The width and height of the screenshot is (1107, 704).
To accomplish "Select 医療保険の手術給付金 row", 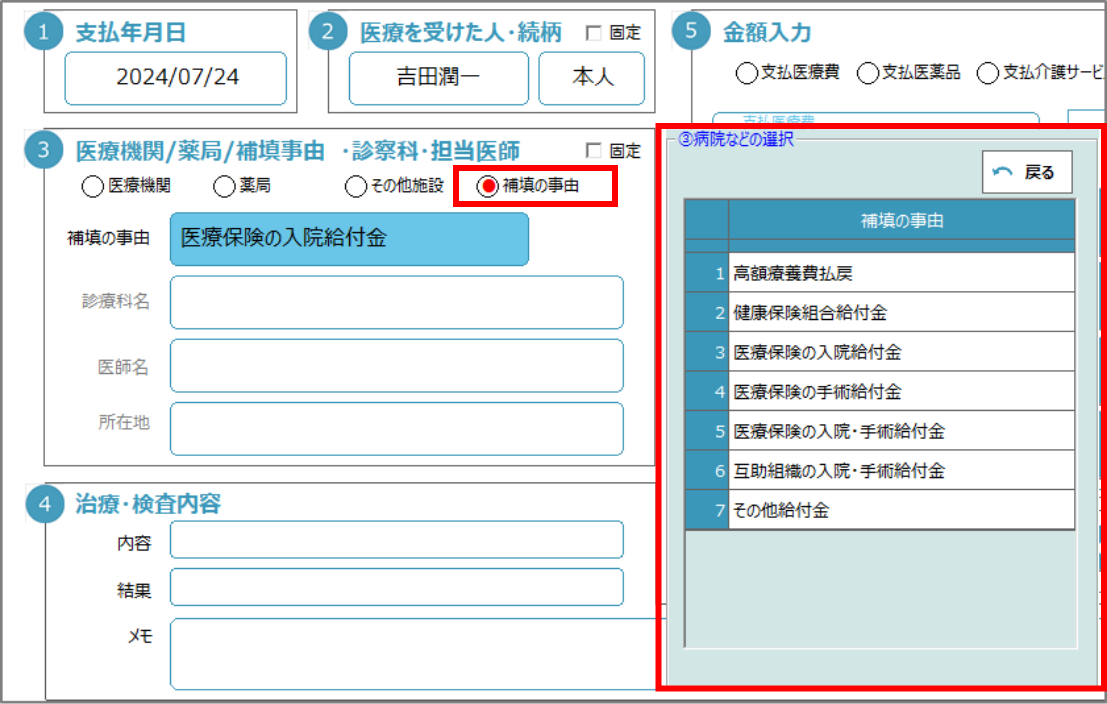I will click(x=900, y=392).
